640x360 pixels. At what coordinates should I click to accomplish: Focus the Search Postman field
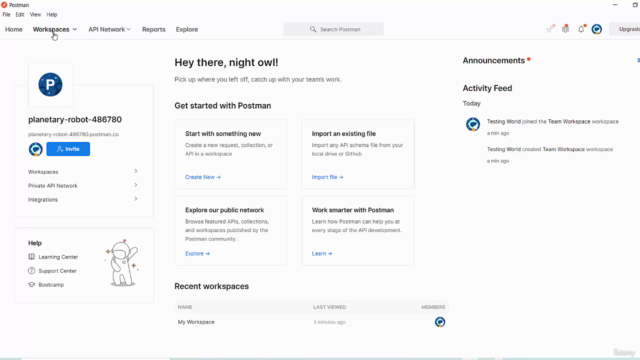(x=333, y=29)
